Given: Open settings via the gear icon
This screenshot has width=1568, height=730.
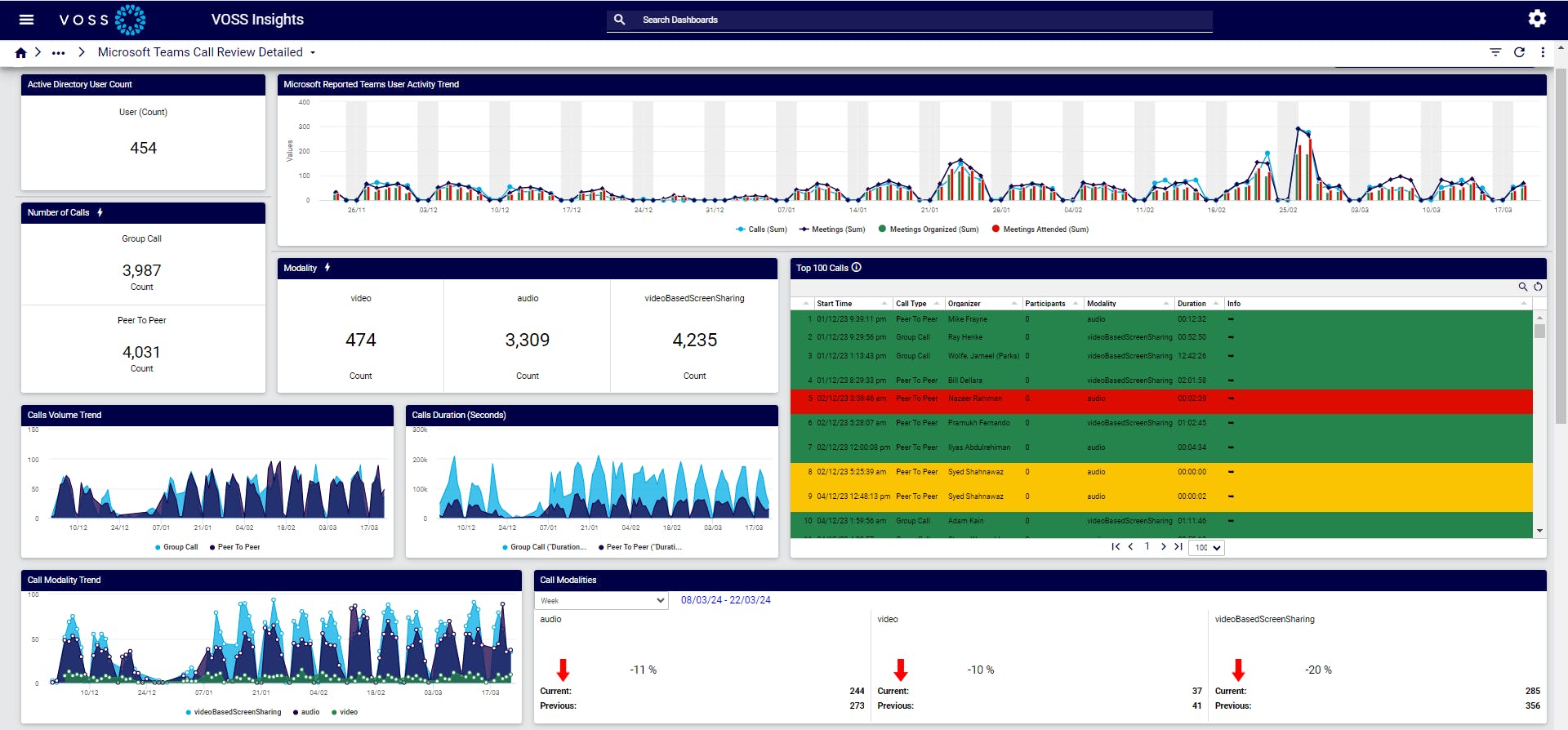Looking at the screenshot, I should [1537, 19].
